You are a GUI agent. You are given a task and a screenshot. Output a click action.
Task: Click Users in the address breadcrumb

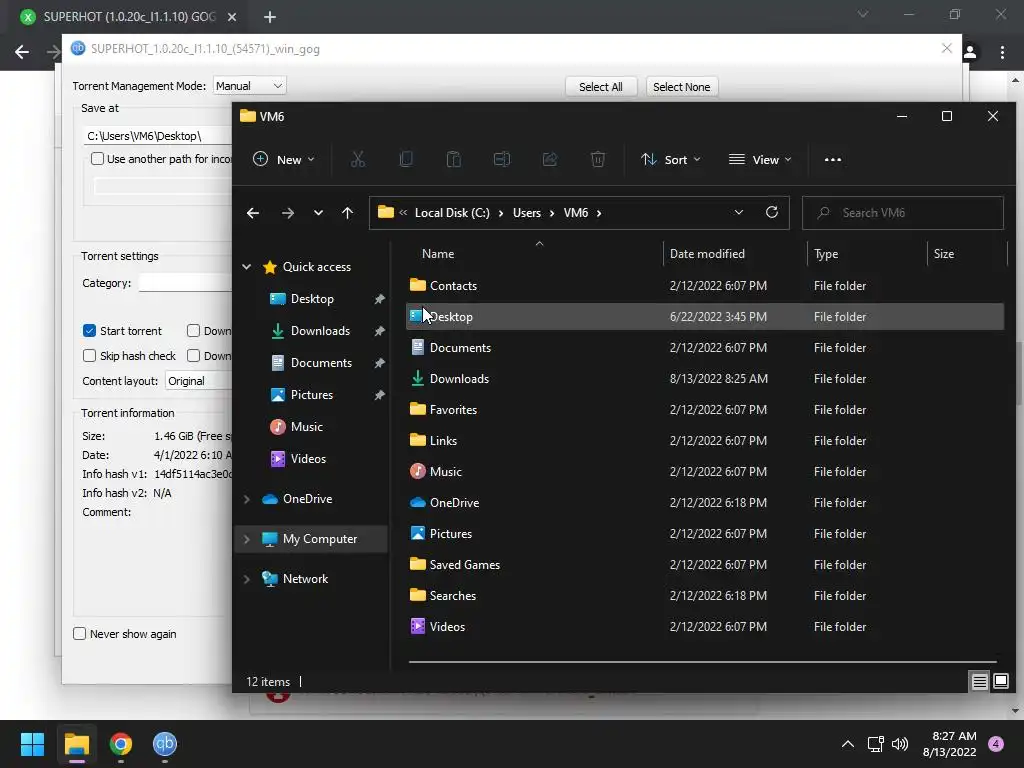click(x=526, y=213)
